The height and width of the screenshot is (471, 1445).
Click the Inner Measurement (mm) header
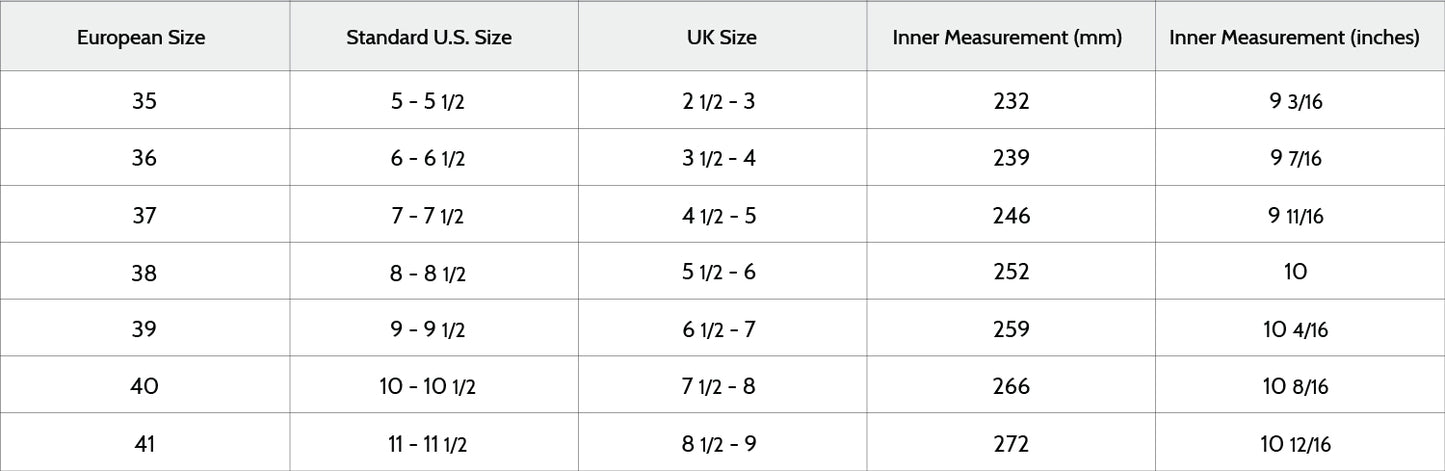tap(1007, 38)
